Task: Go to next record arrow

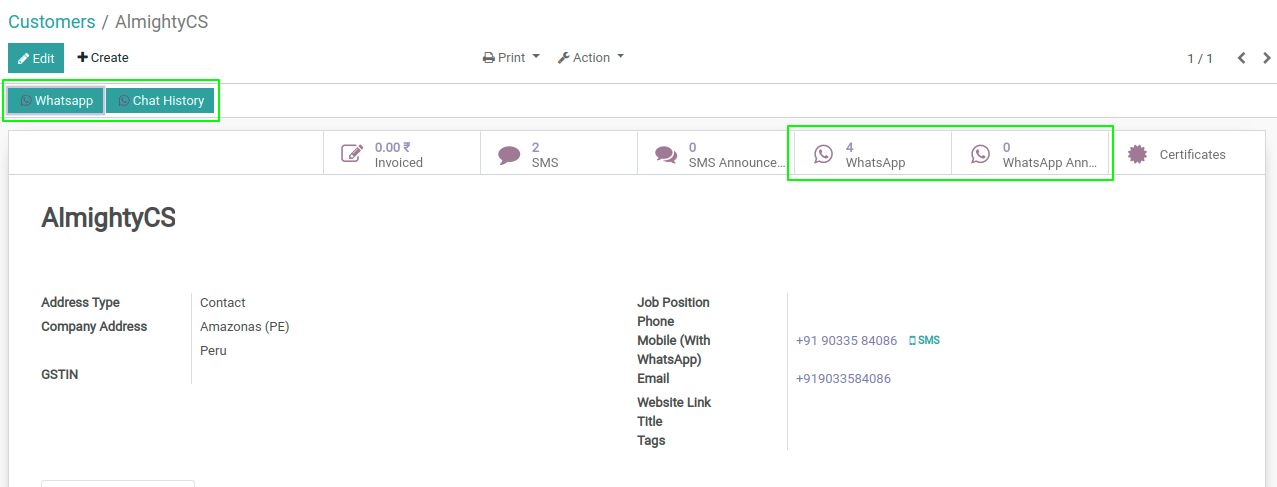Action: (x=1264, y=58)
